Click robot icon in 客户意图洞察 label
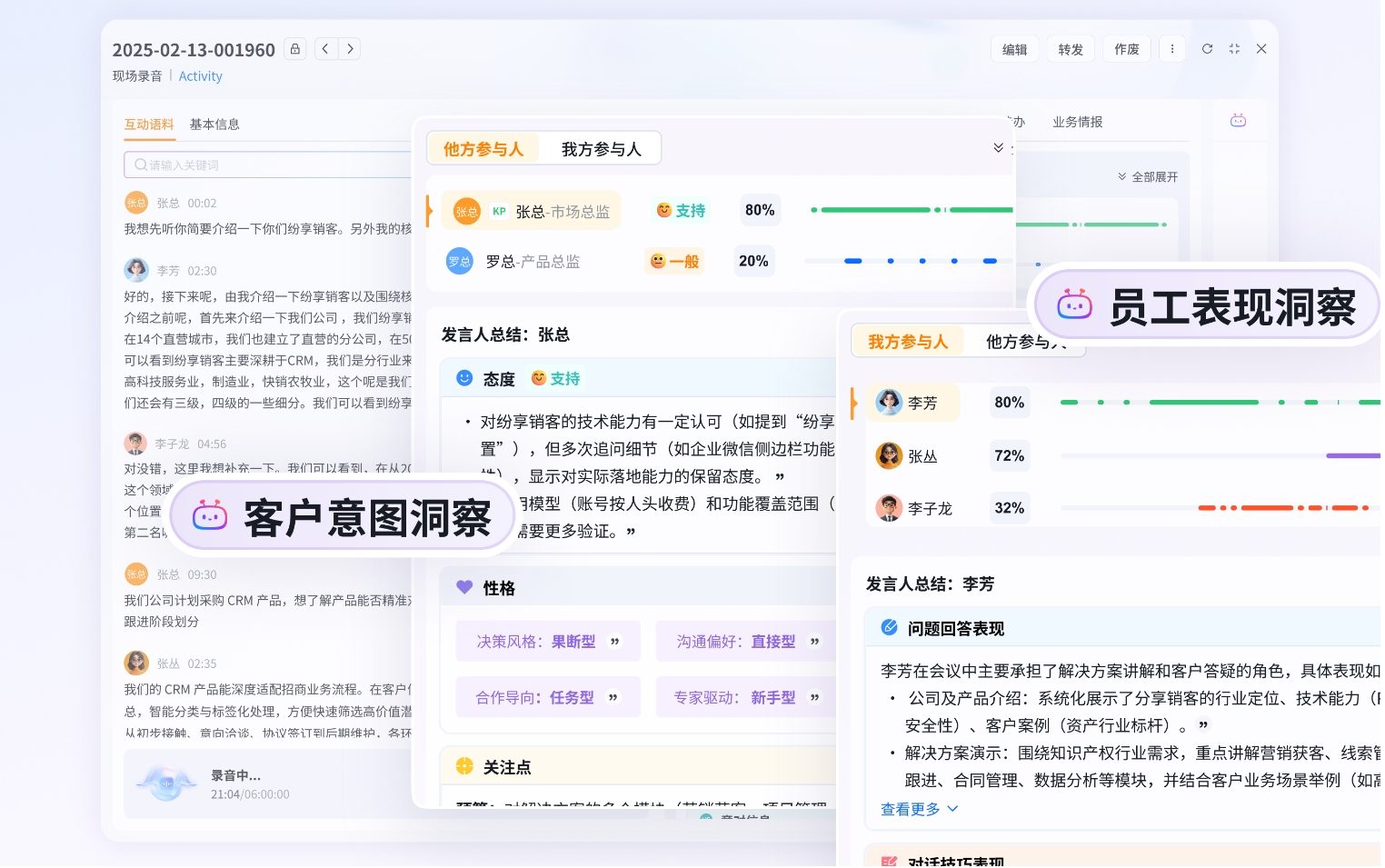The width and height of the screenshot is (1385, 868). pyautogui.click(x=209, y=516)
